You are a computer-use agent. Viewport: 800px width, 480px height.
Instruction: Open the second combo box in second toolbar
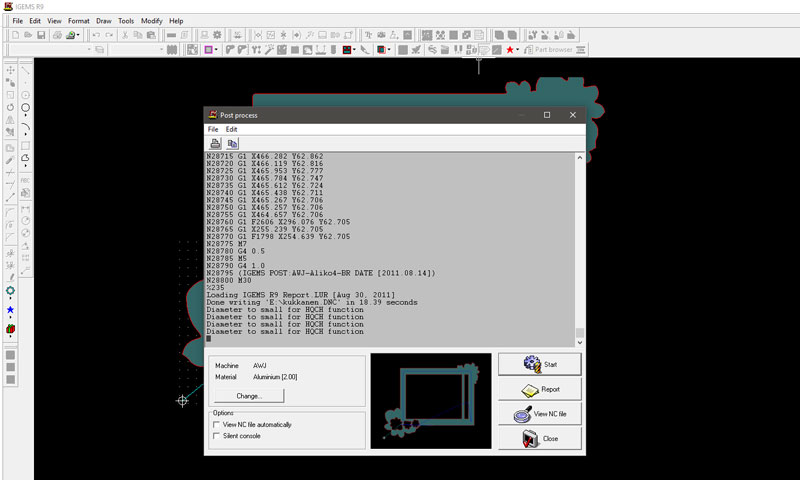tap(137, 49)
